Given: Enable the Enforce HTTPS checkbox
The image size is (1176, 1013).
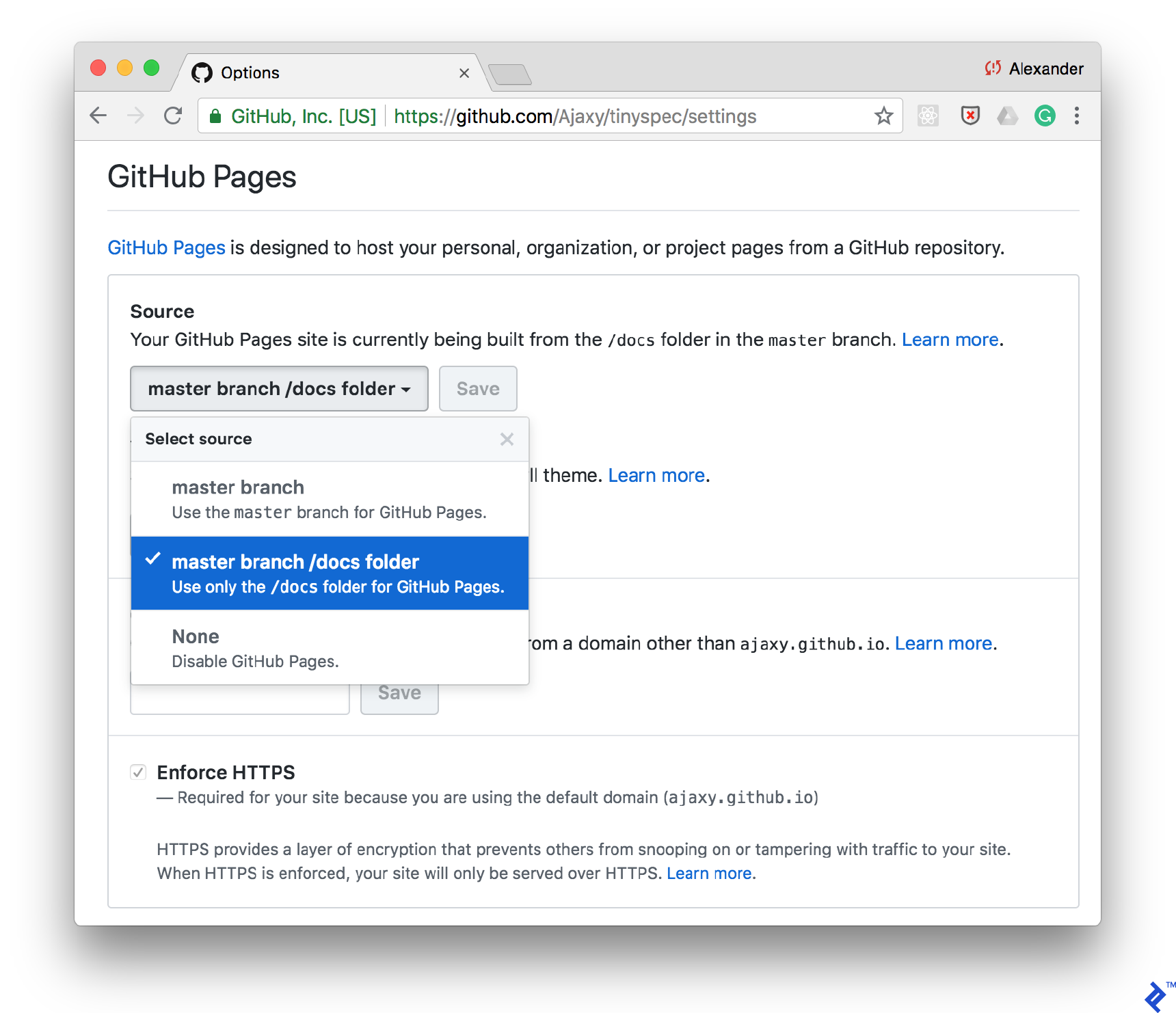Looking at the screenshot, I should (138, 772).
